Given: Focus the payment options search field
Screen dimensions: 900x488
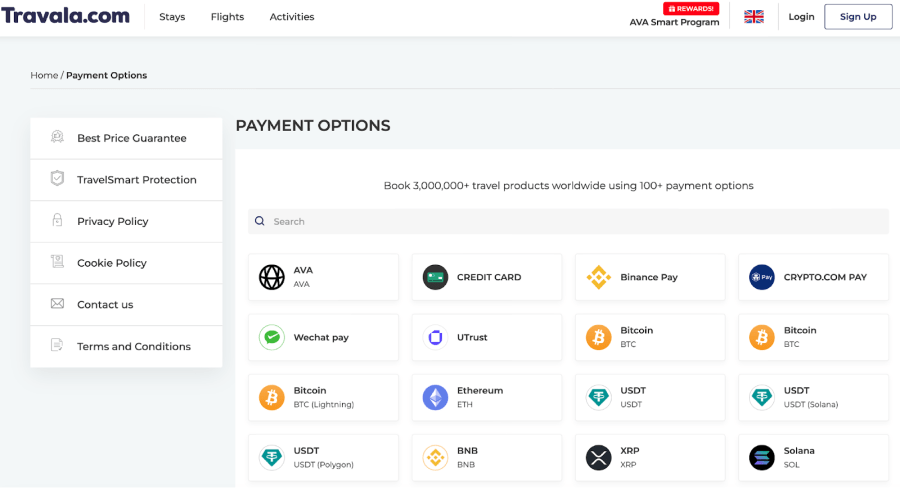Looking at the screenshot, I should tap(568, 221).
